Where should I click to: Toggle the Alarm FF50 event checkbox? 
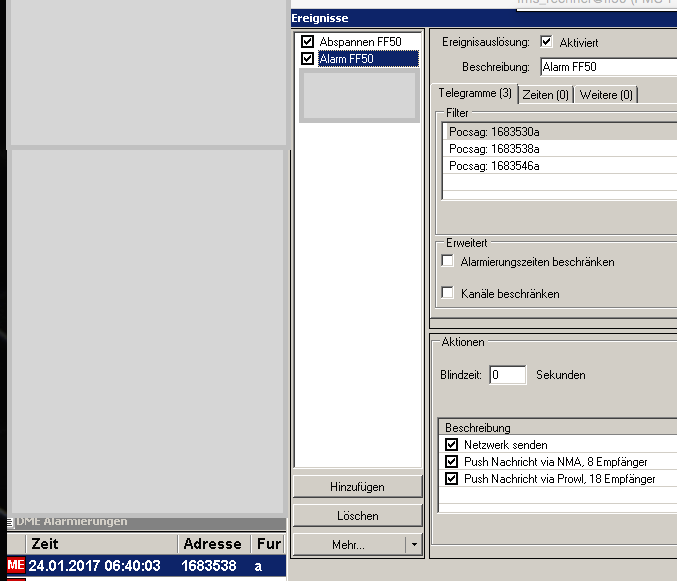click(x=307, y=58)
